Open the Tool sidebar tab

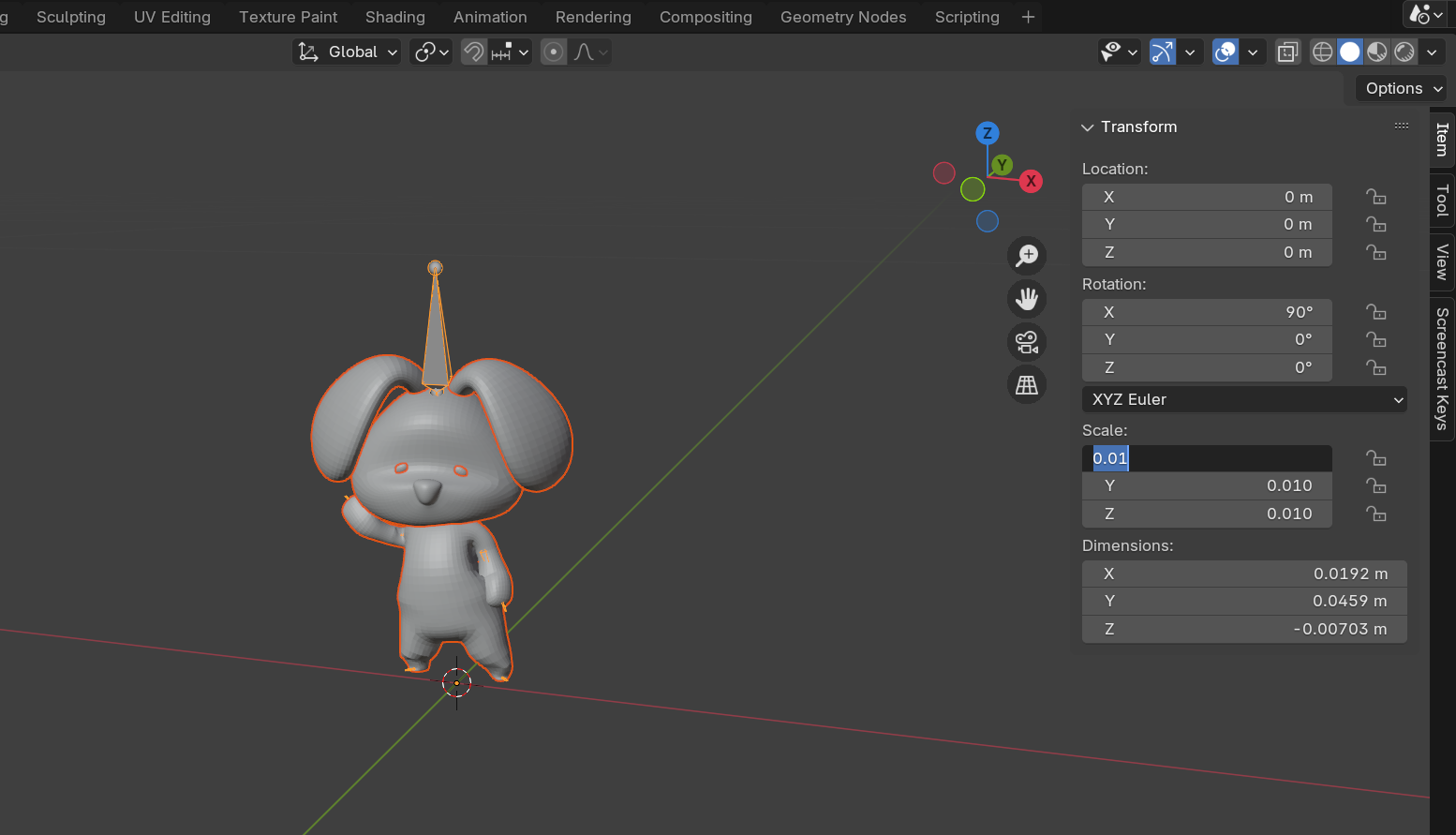(x=1442, y=201)
